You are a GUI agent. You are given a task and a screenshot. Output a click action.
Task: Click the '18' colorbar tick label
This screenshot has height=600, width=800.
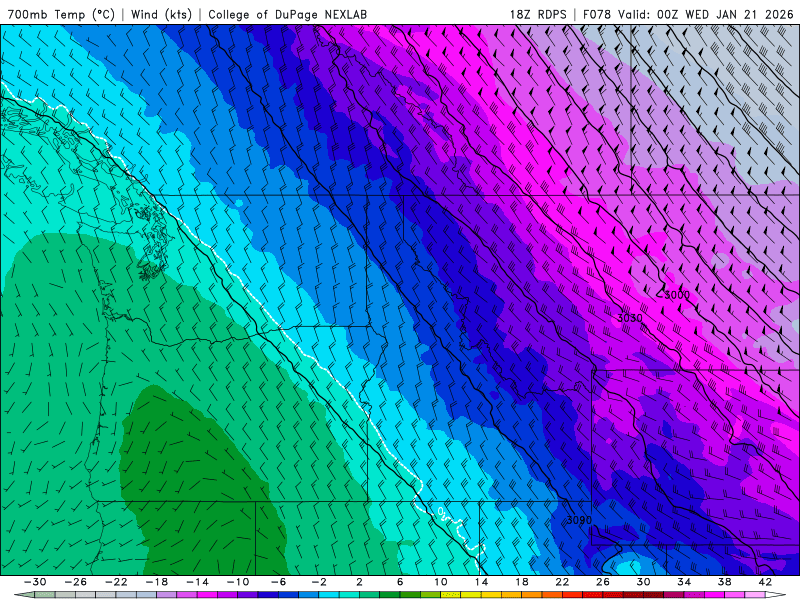[x=521, y=582]
